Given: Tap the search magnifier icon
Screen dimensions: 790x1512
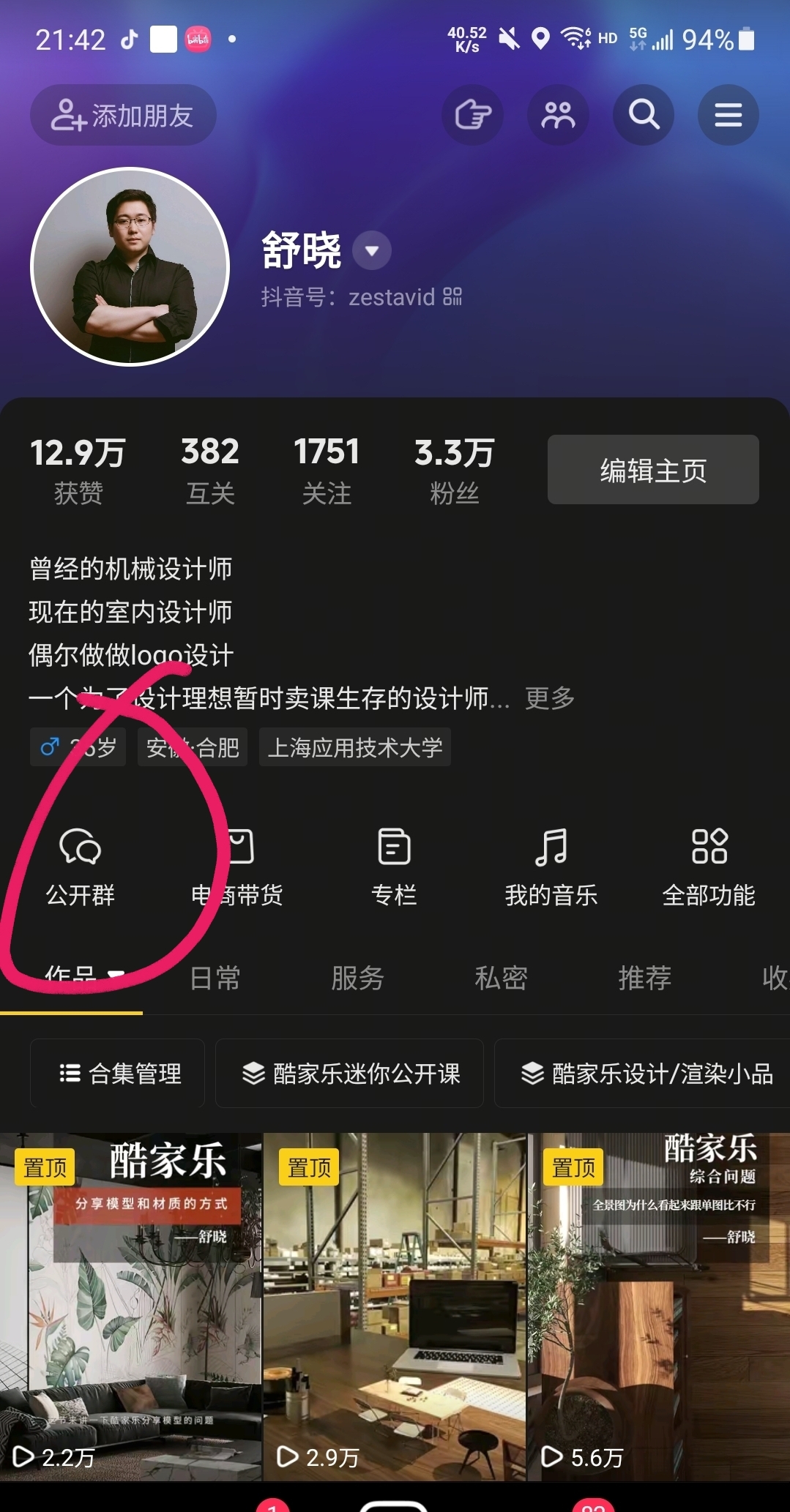Looking at the screenshot, I should pyautogui.click(x=644, y=115).
